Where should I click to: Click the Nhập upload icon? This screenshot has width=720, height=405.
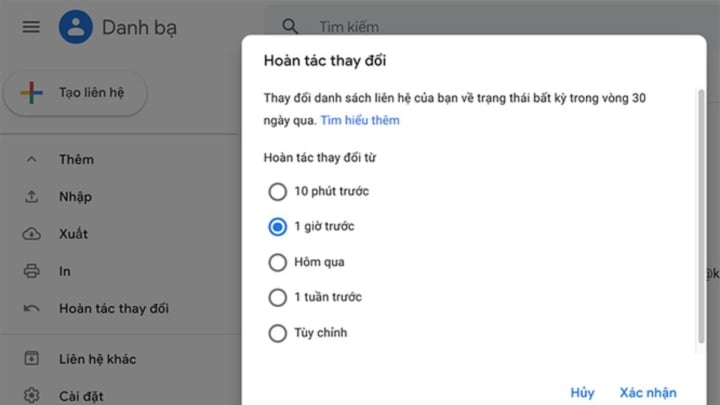pos(31,197)
